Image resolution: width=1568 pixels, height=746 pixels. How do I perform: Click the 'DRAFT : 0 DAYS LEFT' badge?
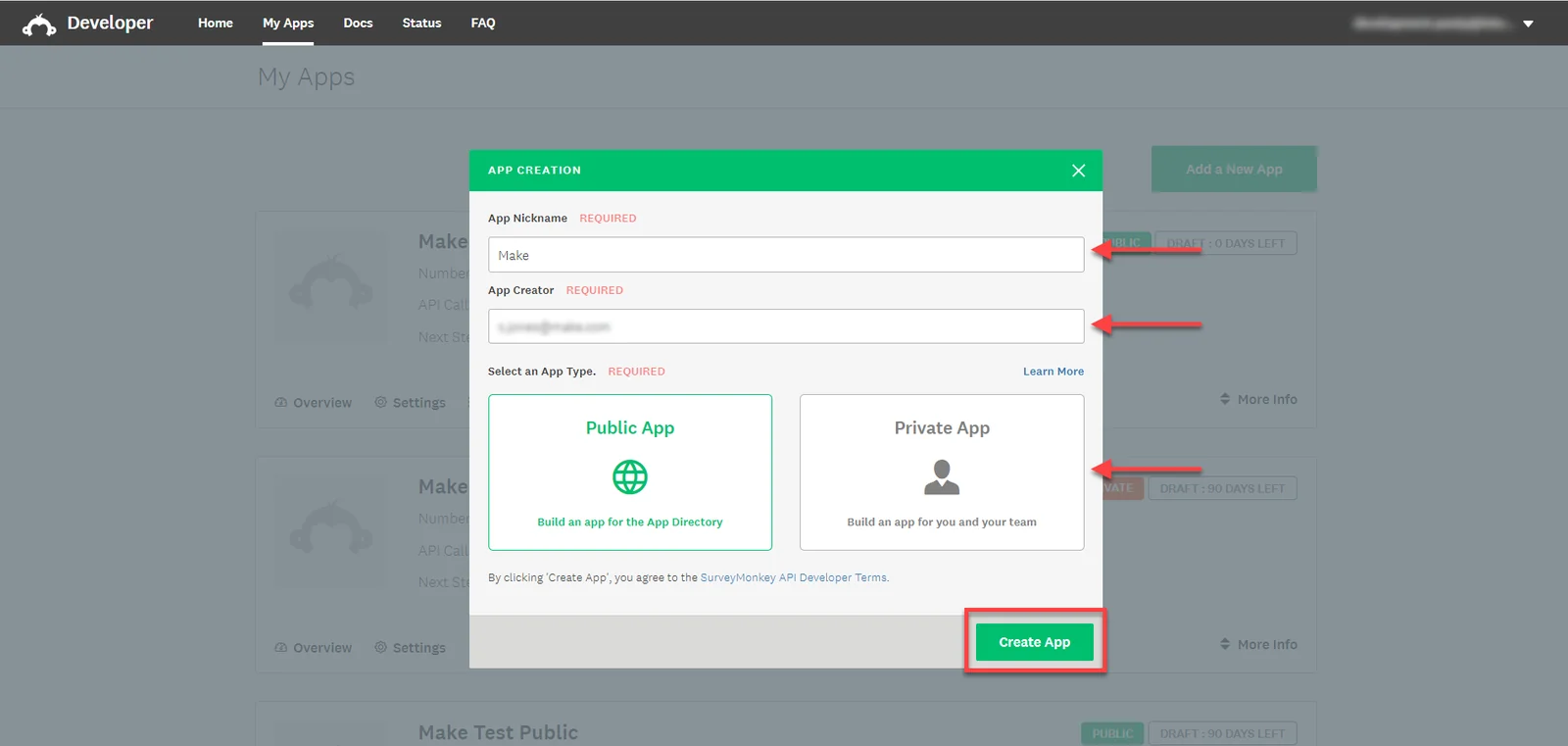point(1226,243)
